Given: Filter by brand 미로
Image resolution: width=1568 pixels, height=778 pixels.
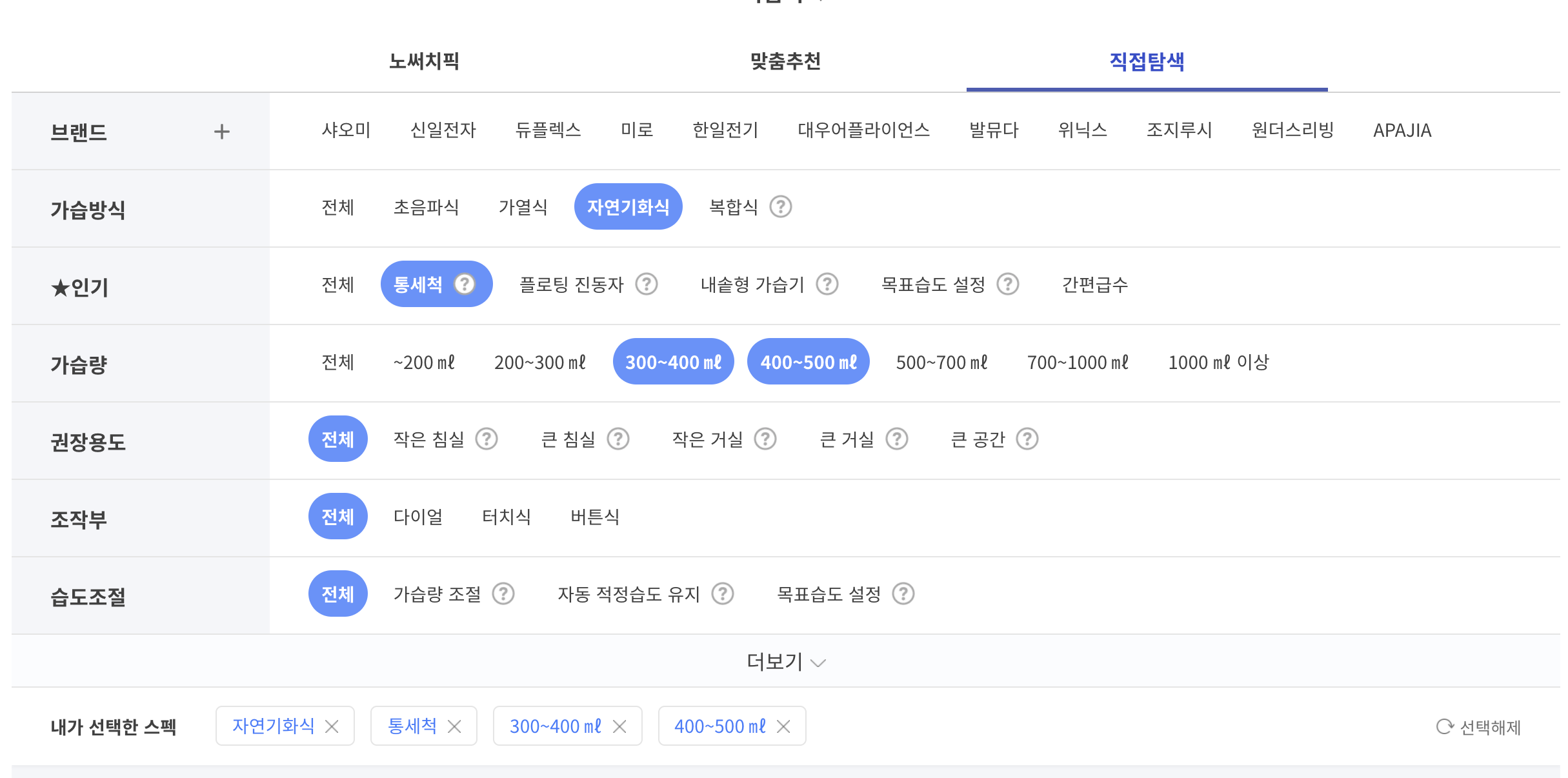Looking at the screenshot, I should click(637, 130).
